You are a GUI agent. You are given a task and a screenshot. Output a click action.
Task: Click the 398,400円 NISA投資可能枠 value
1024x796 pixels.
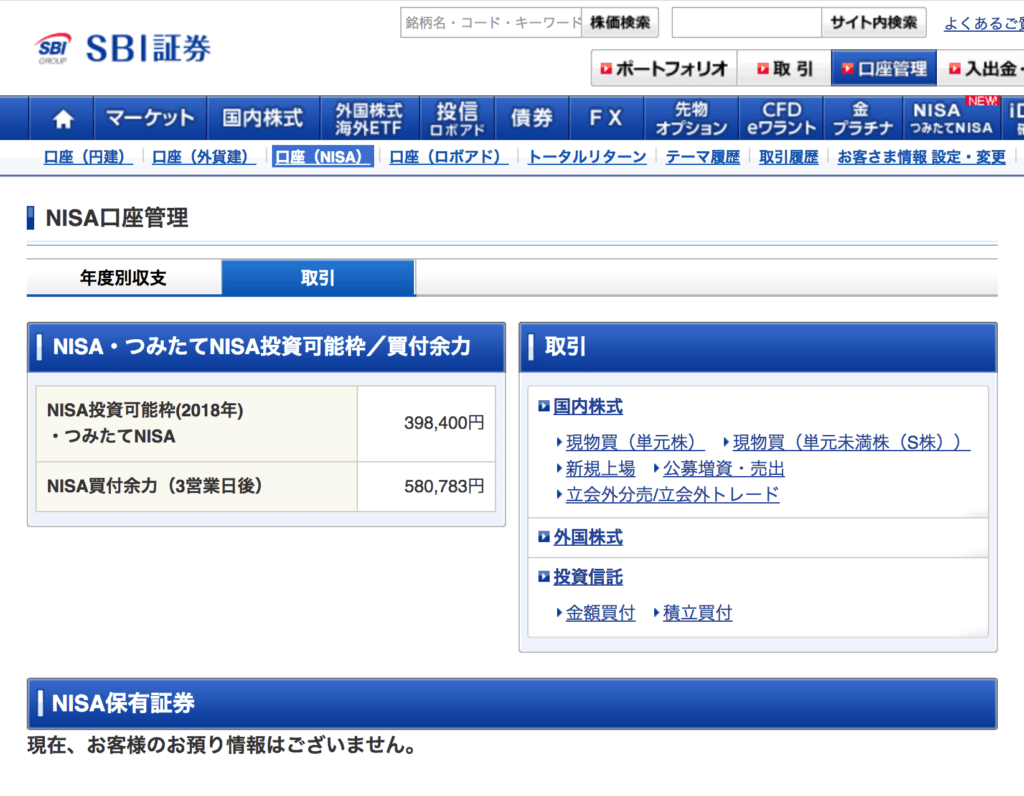[x=444, y=423]
